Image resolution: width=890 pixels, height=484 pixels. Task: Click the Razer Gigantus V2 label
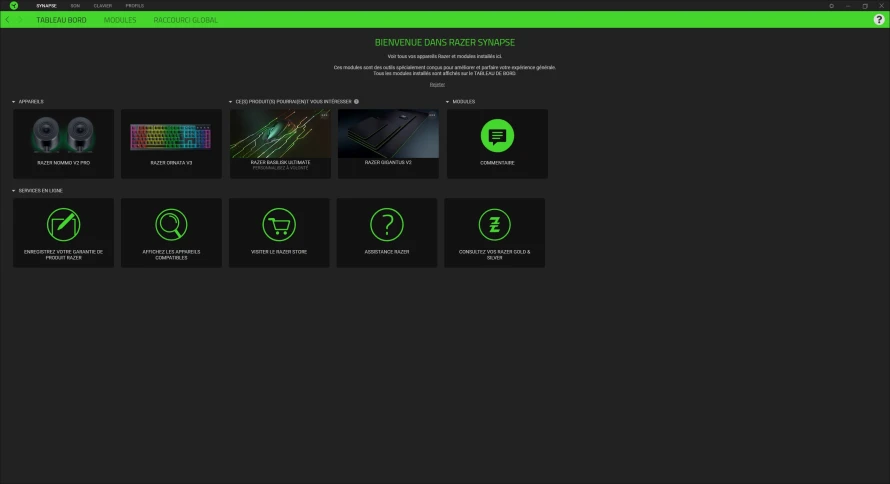(x=388, y=162)
